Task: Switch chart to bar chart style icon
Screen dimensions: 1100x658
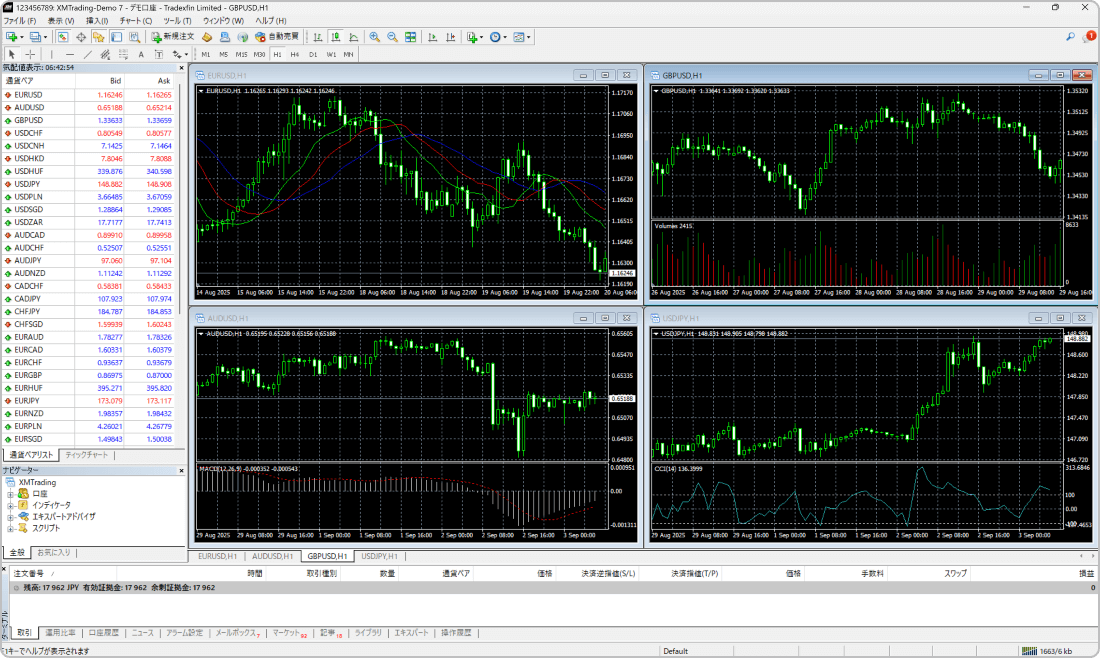Action: 318,36
